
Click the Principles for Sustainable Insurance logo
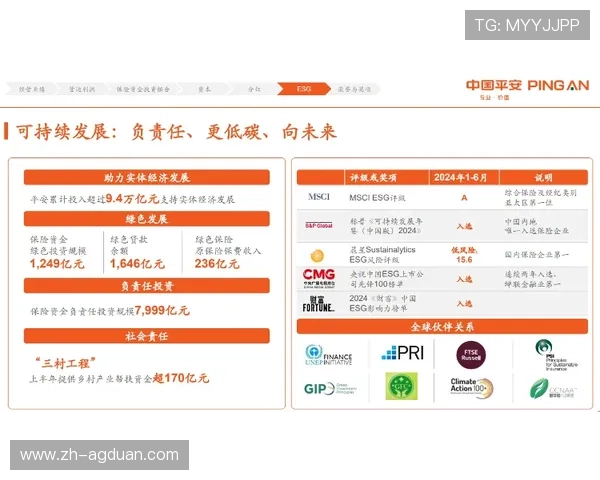click(556, 355)
